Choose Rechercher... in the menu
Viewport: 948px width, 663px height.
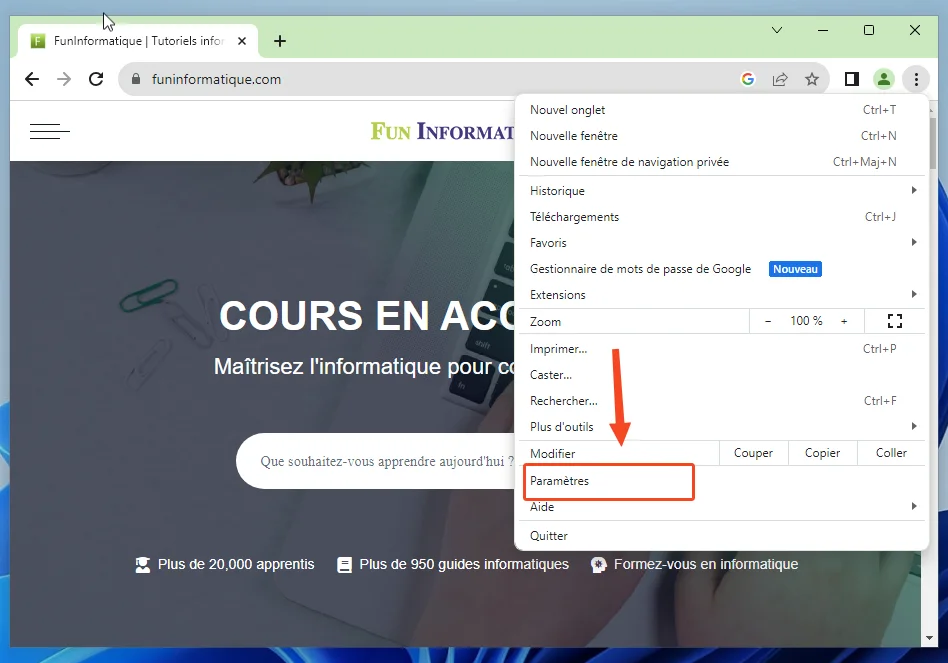coord(720,401)
